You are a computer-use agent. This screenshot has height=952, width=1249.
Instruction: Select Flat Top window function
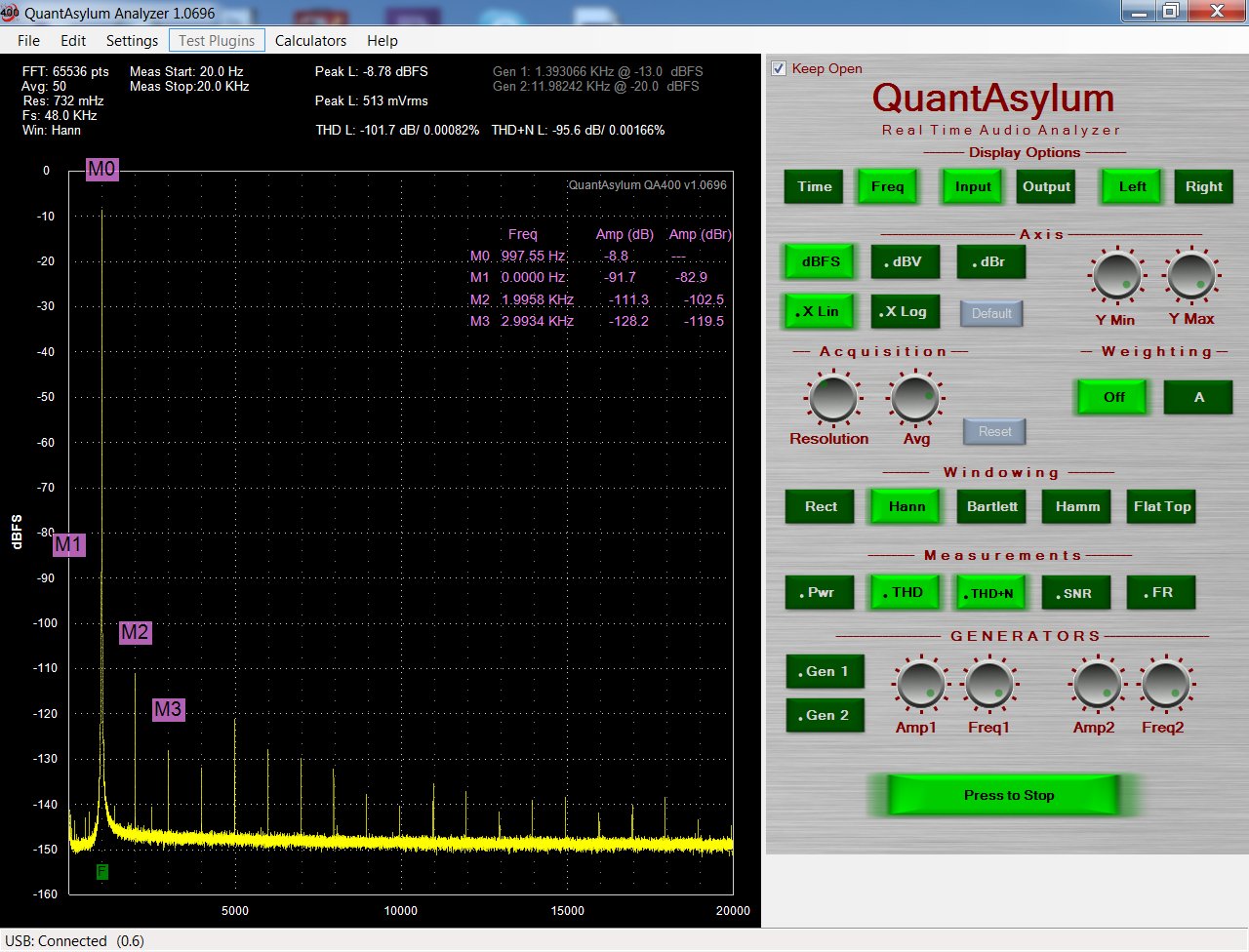[x=1162, y=506]
